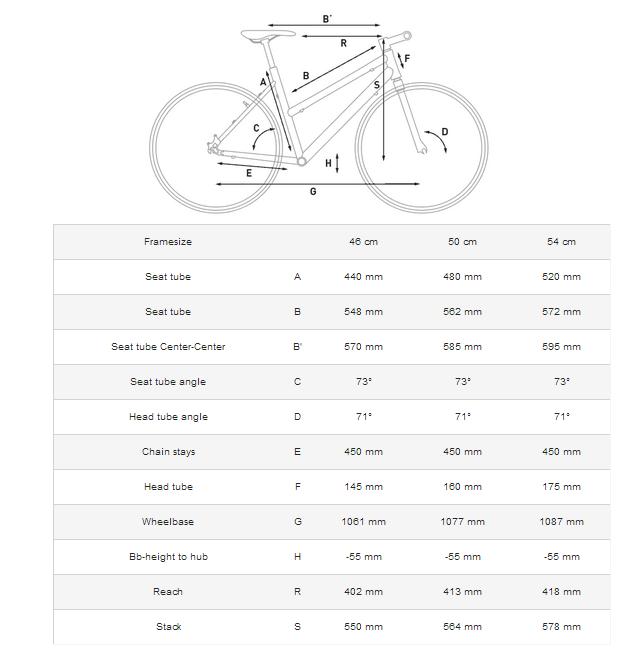Click the letter G under the wheelbase arrow

pos(313,191)
